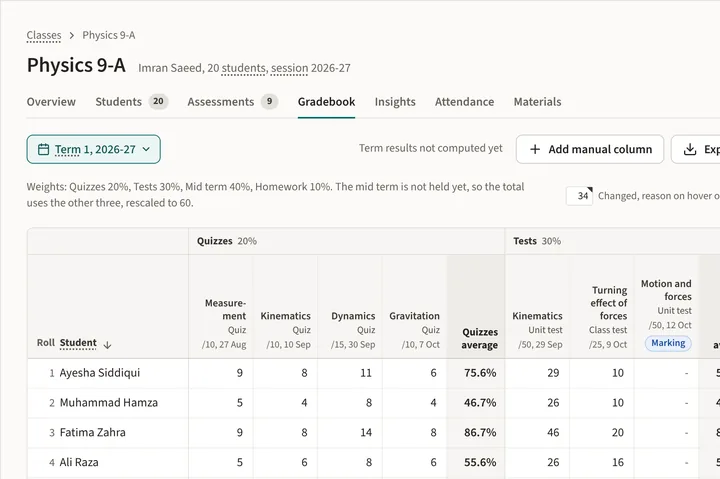Viewport: 720px width, 479px height.
Task: Switch to the Overview tab
Action: [x=51, y=102]
